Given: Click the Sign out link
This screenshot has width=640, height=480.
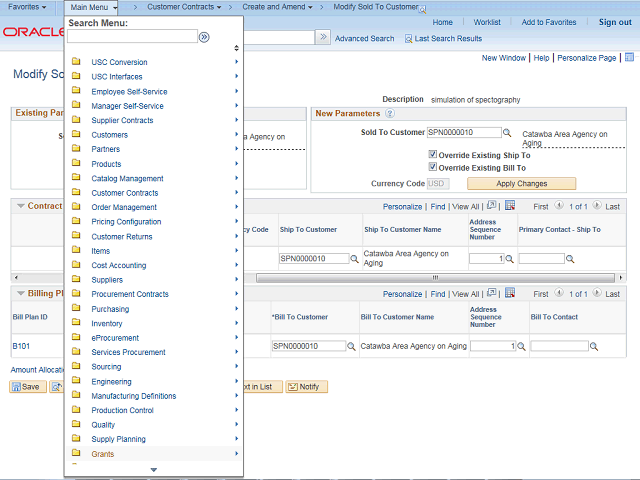Looking at the screenshot, I should point(615,22).
